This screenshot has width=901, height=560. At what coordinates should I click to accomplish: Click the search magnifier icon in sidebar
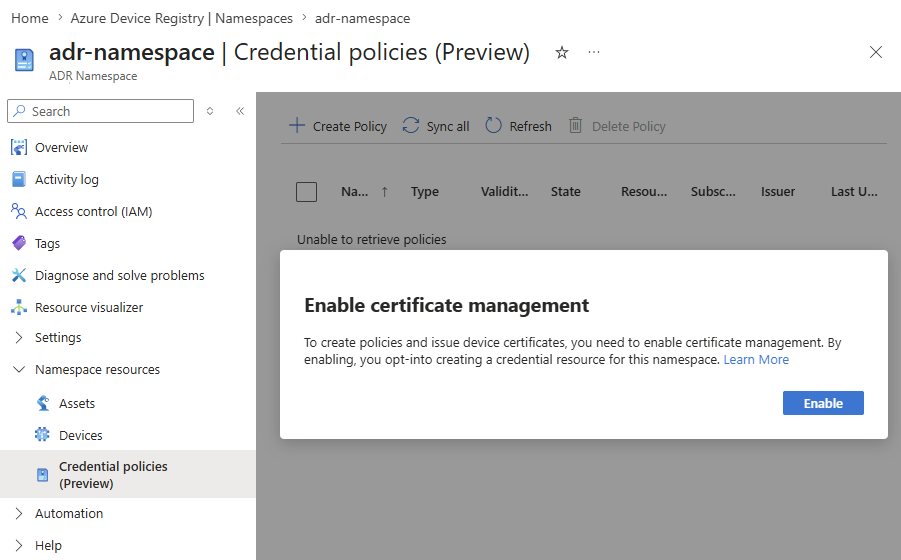[x=20, y=110]
